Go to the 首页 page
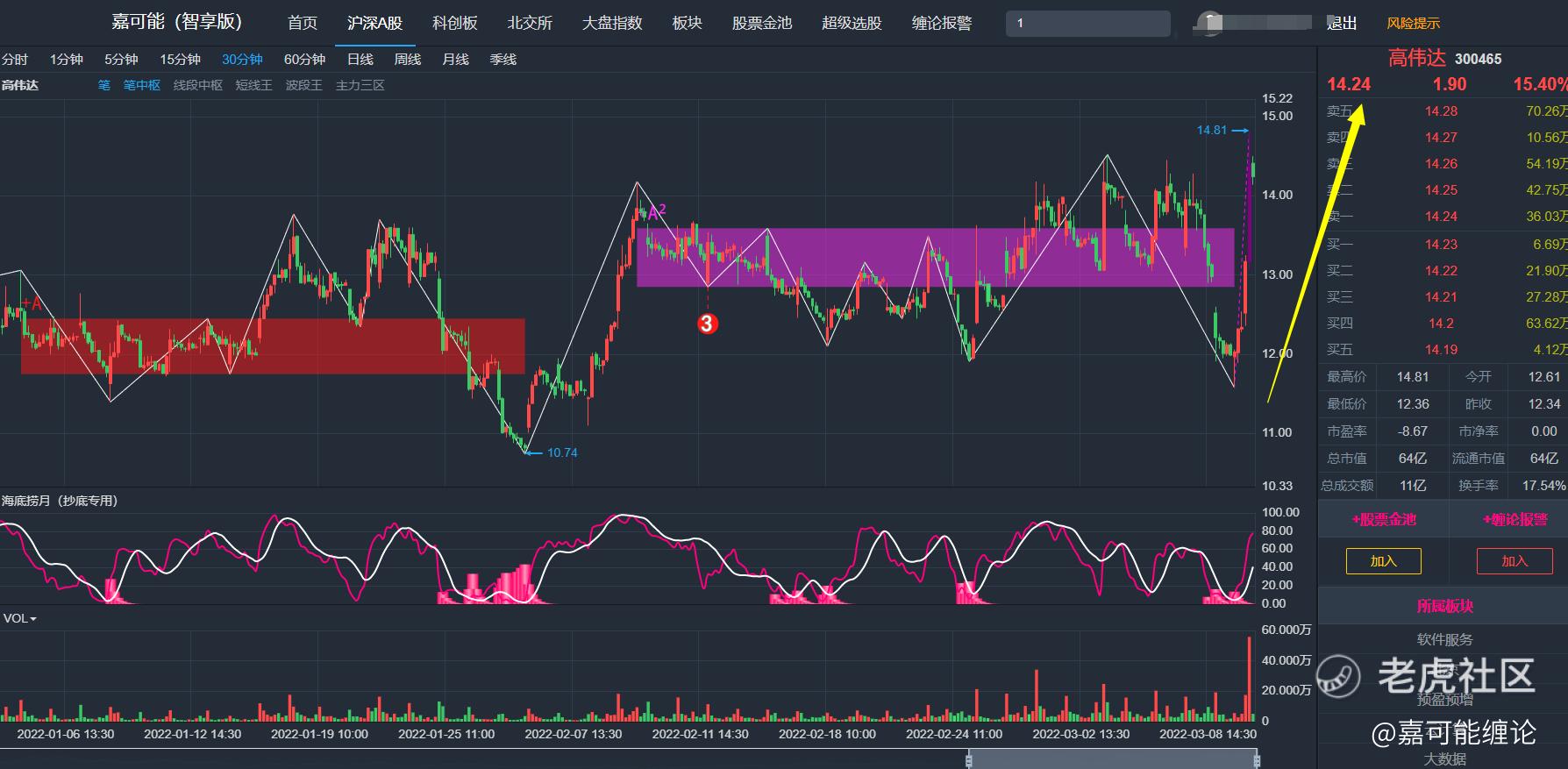The image size is (1568, 769). click(303, 23)
